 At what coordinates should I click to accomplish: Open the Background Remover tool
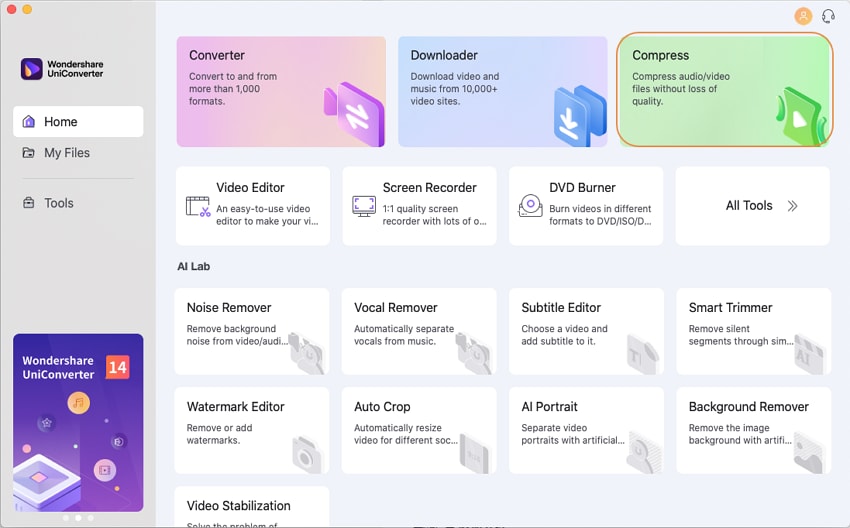(754, 430)
